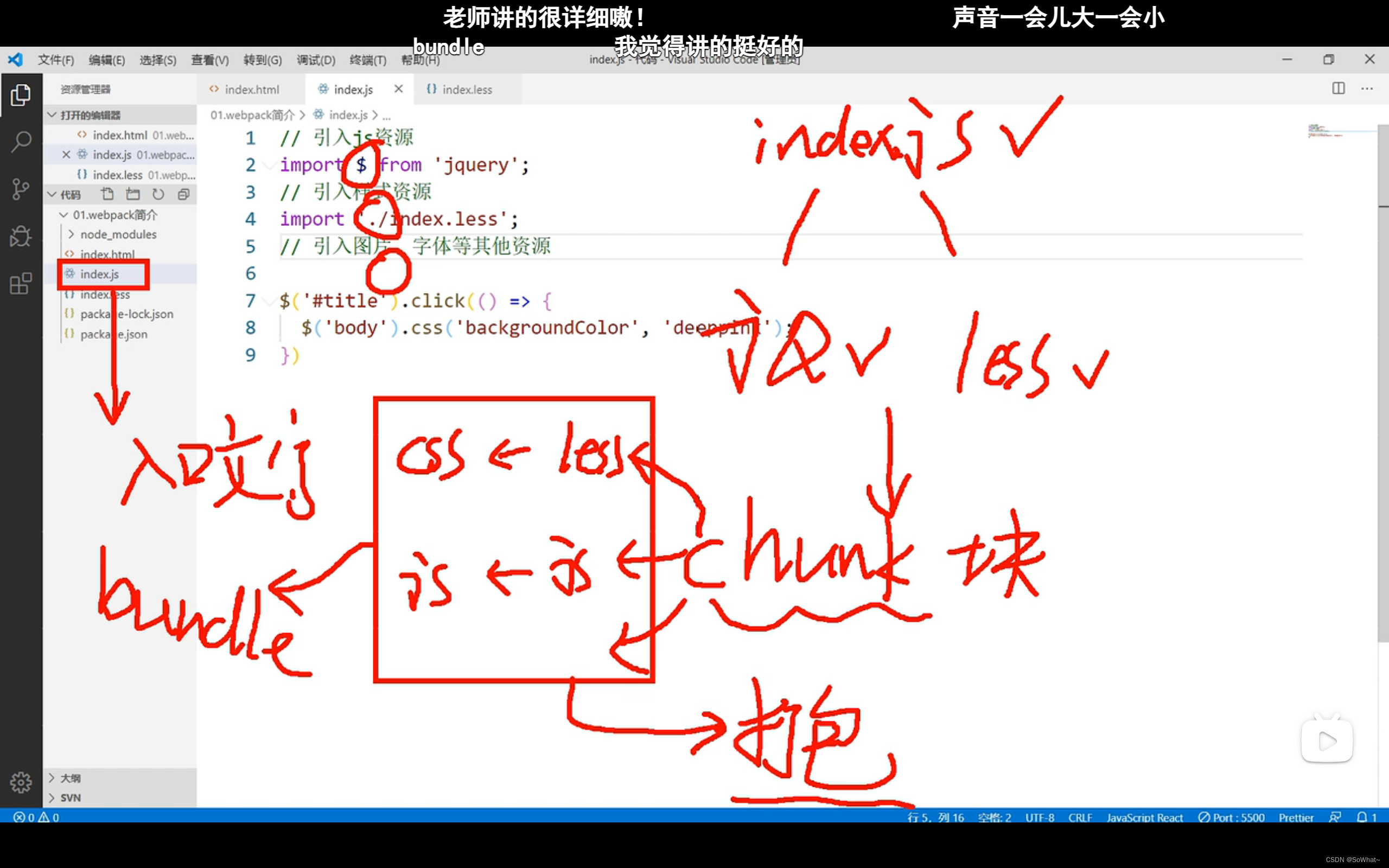The width and height of the screenshot is (1389, 868).
Task: Collapse all folders using the collapse icon
Action: [184, 194]
